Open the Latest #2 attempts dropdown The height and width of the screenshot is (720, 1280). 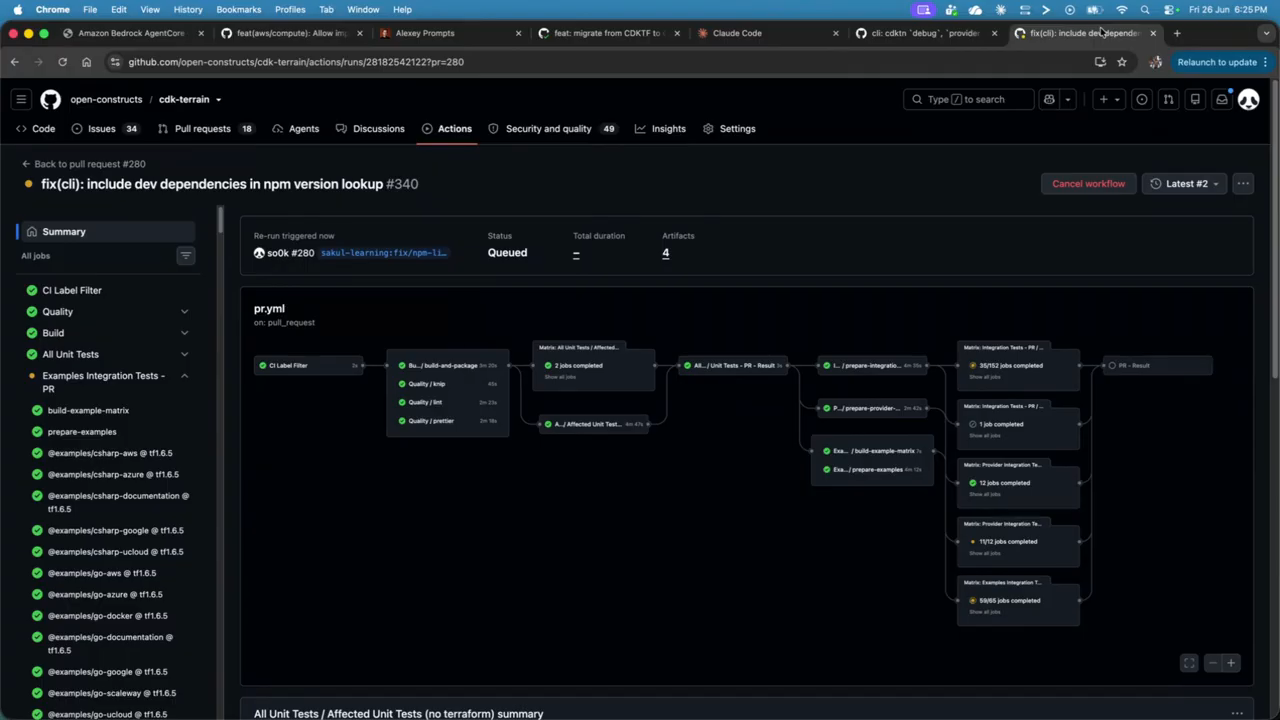(x=1184, y=184)
